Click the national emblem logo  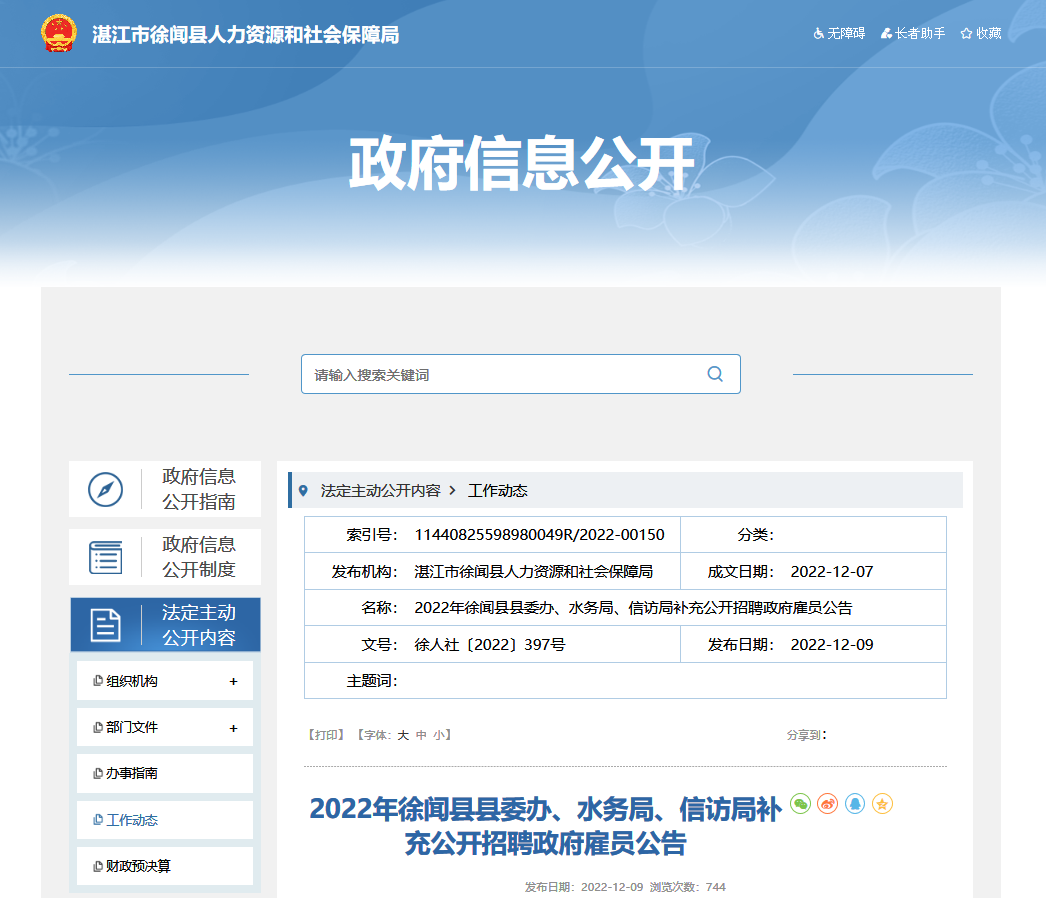[x=58, y=34]
